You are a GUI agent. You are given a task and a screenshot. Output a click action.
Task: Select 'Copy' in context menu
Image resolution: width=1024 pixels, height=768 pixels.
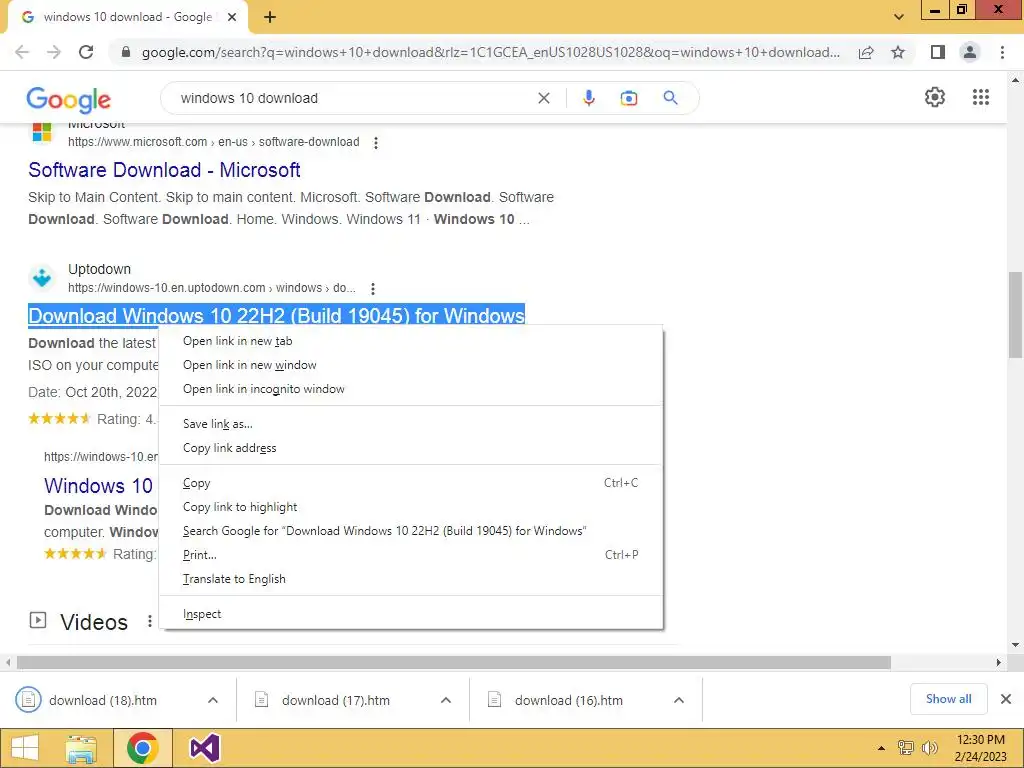411,483
